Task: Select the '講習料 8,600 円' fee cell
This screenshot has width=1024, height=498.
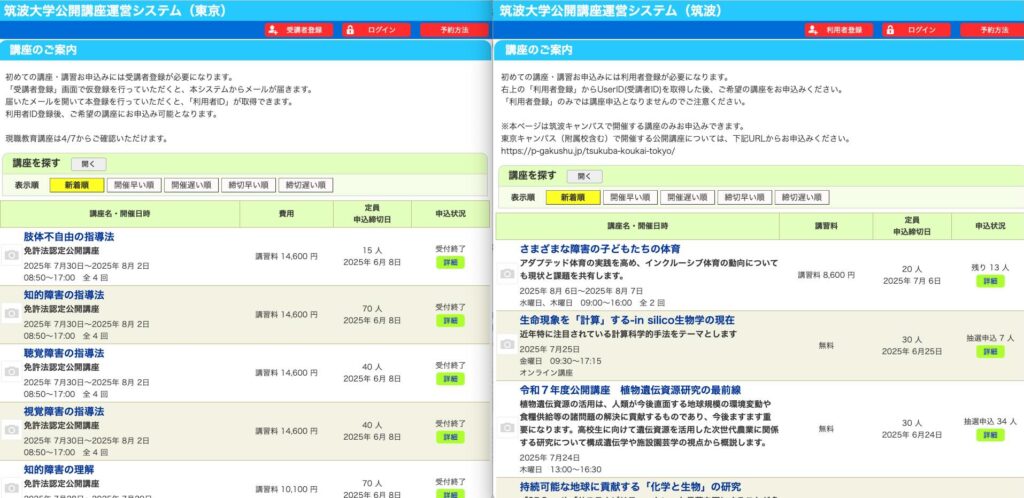Action: click(826, 275)
